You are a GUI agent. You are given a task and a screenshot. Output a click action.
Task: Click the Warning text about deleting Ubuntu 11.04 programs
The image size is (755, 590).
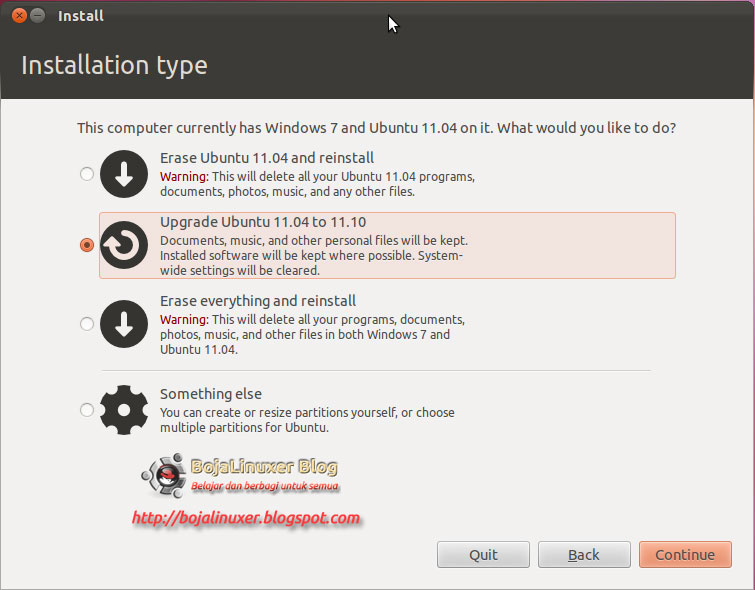tap(317, 184)
